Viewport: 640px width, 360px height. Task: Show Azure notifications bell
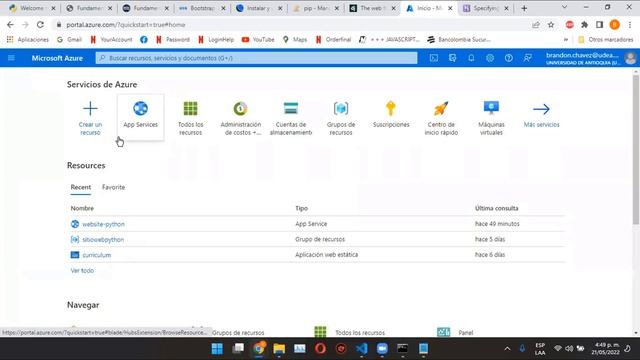click(471, 58)
